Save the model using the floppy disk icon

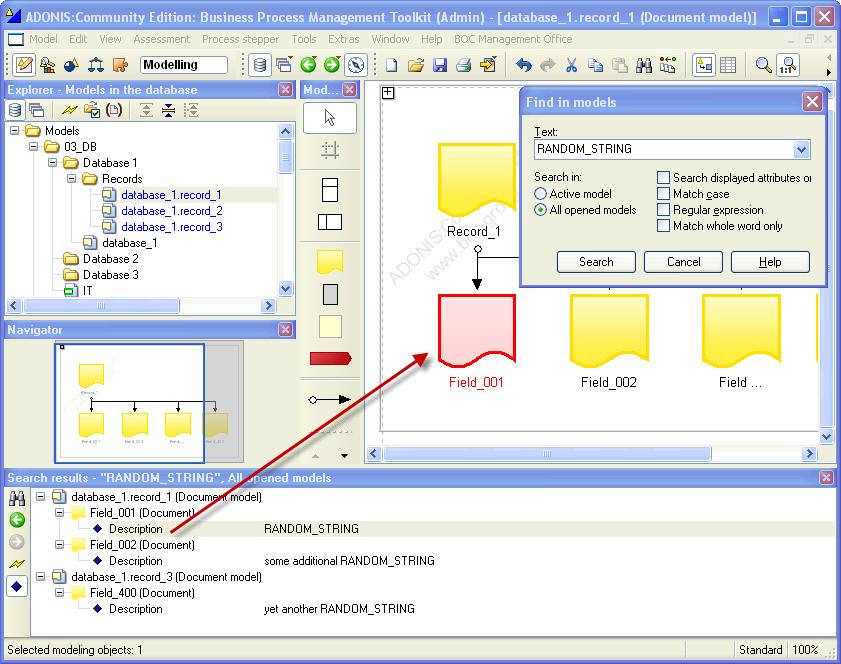(440, 65)
